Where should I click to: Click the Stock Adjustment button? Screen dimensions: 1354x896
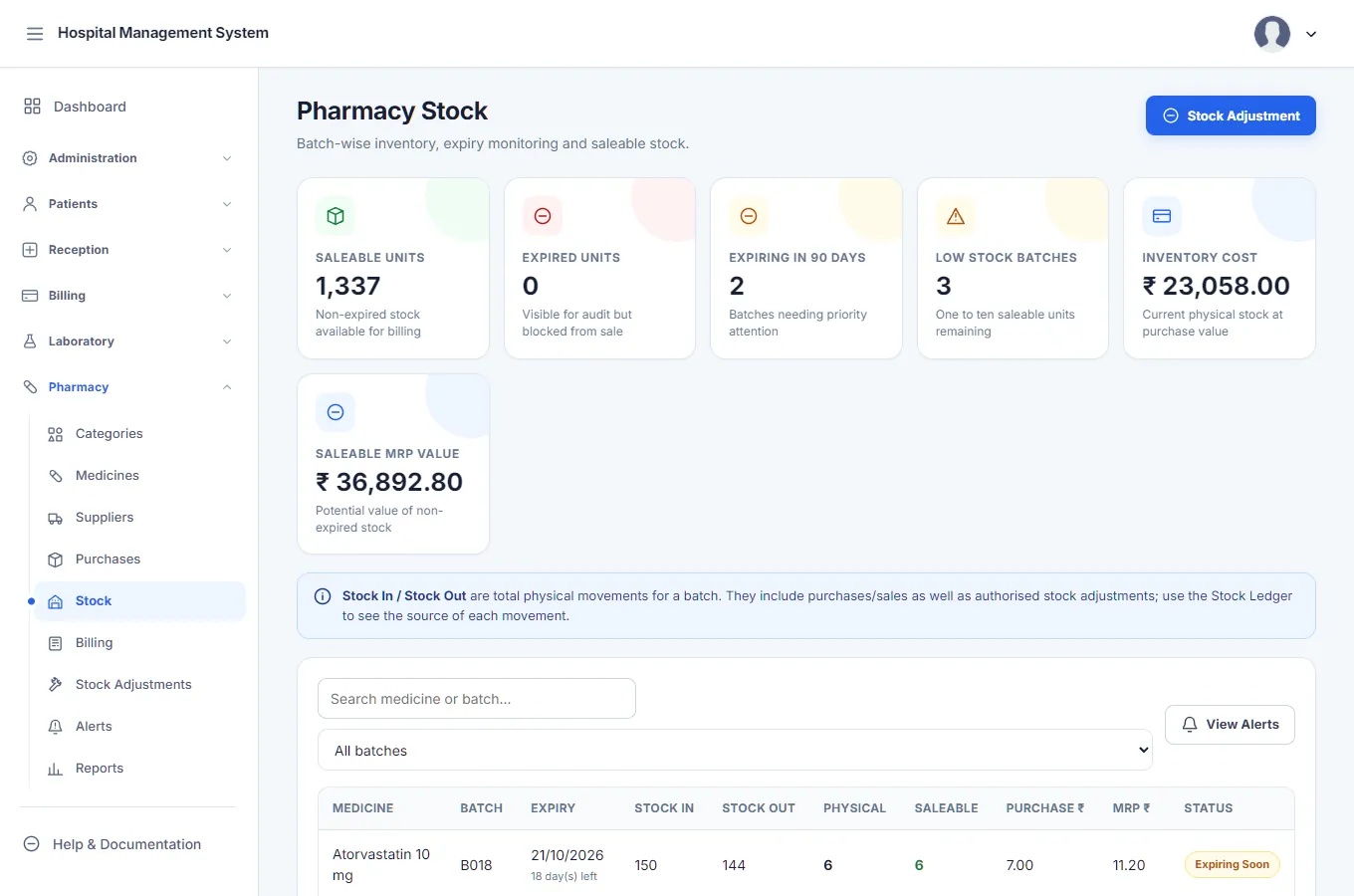(1231, 115)
